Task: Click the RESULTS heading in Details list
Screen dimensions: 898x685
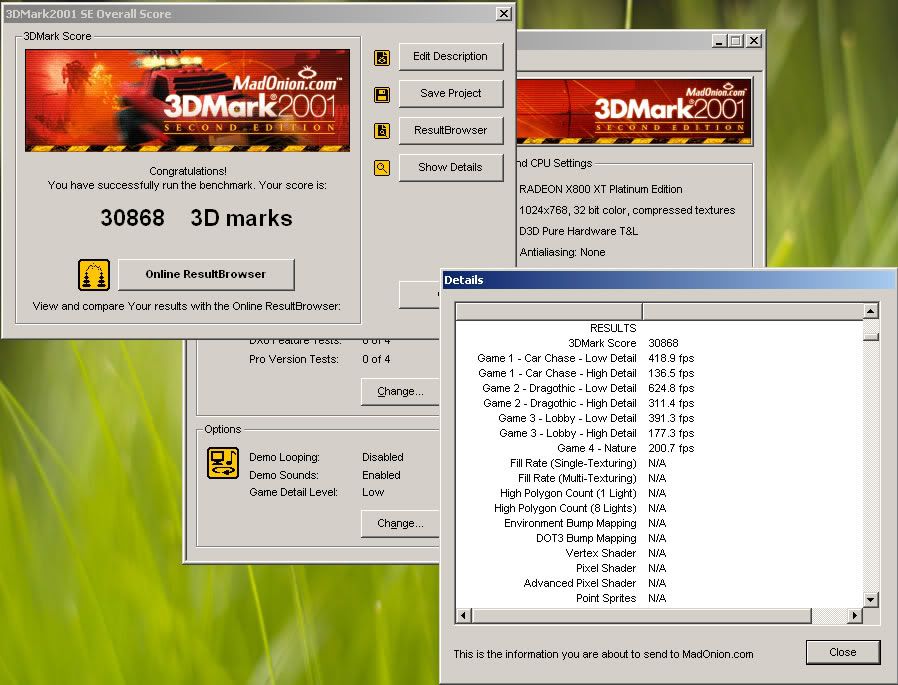Action: [613, 328]
